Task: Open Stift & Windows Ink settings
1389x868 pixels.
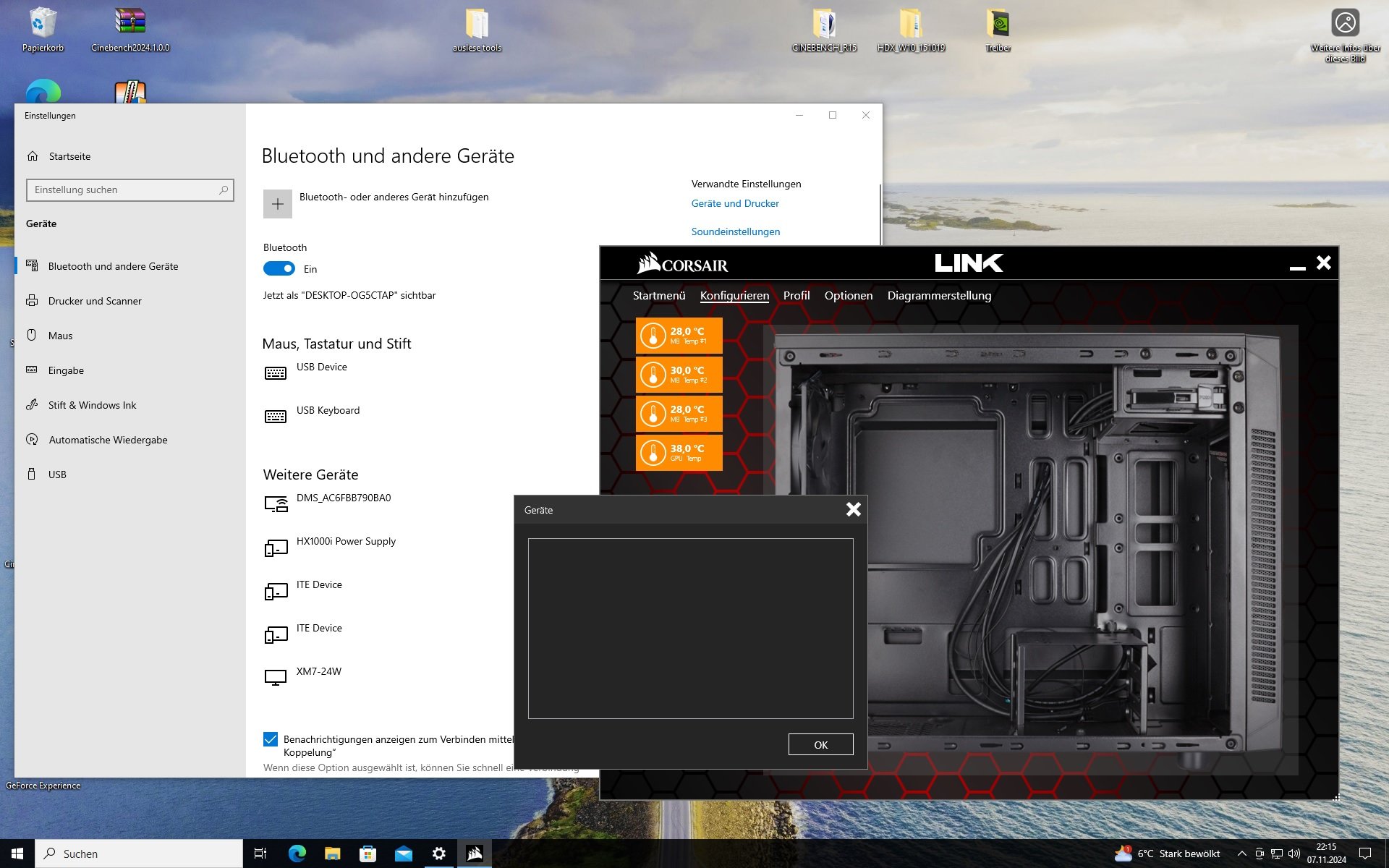Action: click(130, 405)
